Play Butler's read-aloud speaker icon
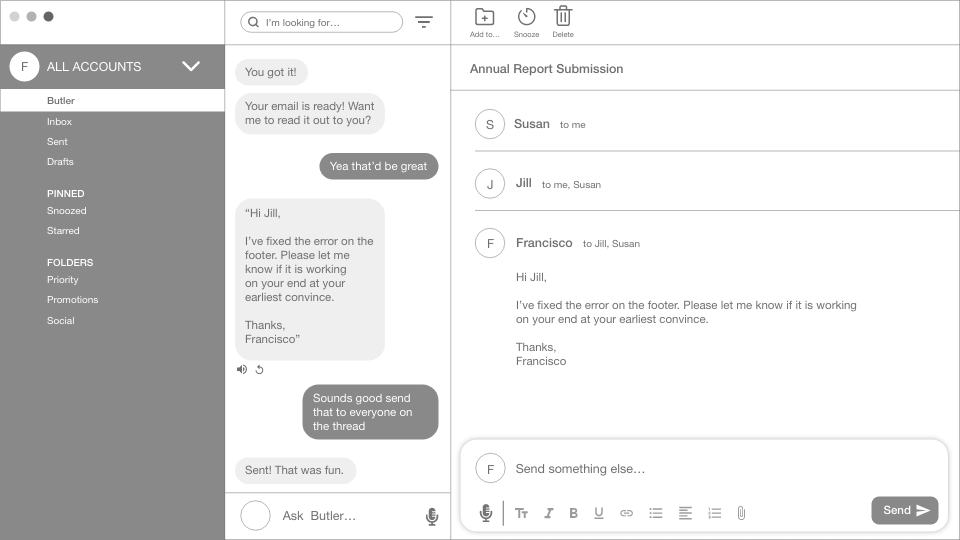960x540 pixels. 242,369
